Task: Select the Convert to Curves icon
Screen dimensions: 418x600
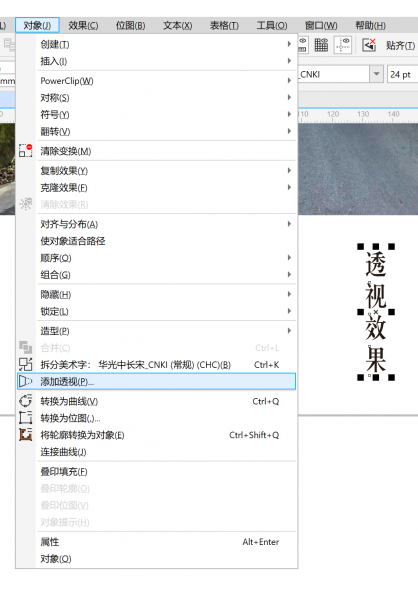Action: 25,401
